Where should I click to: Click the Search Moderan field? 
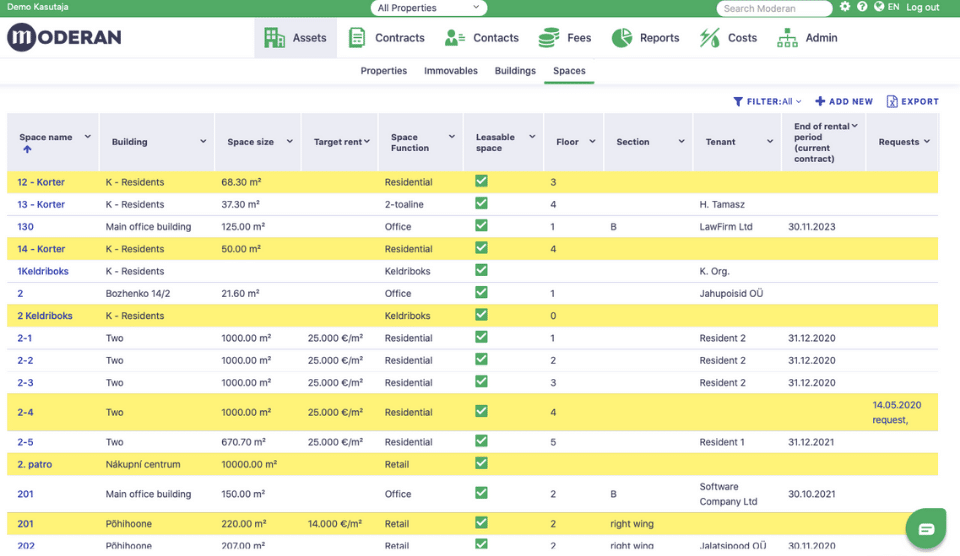pos(774,8)
